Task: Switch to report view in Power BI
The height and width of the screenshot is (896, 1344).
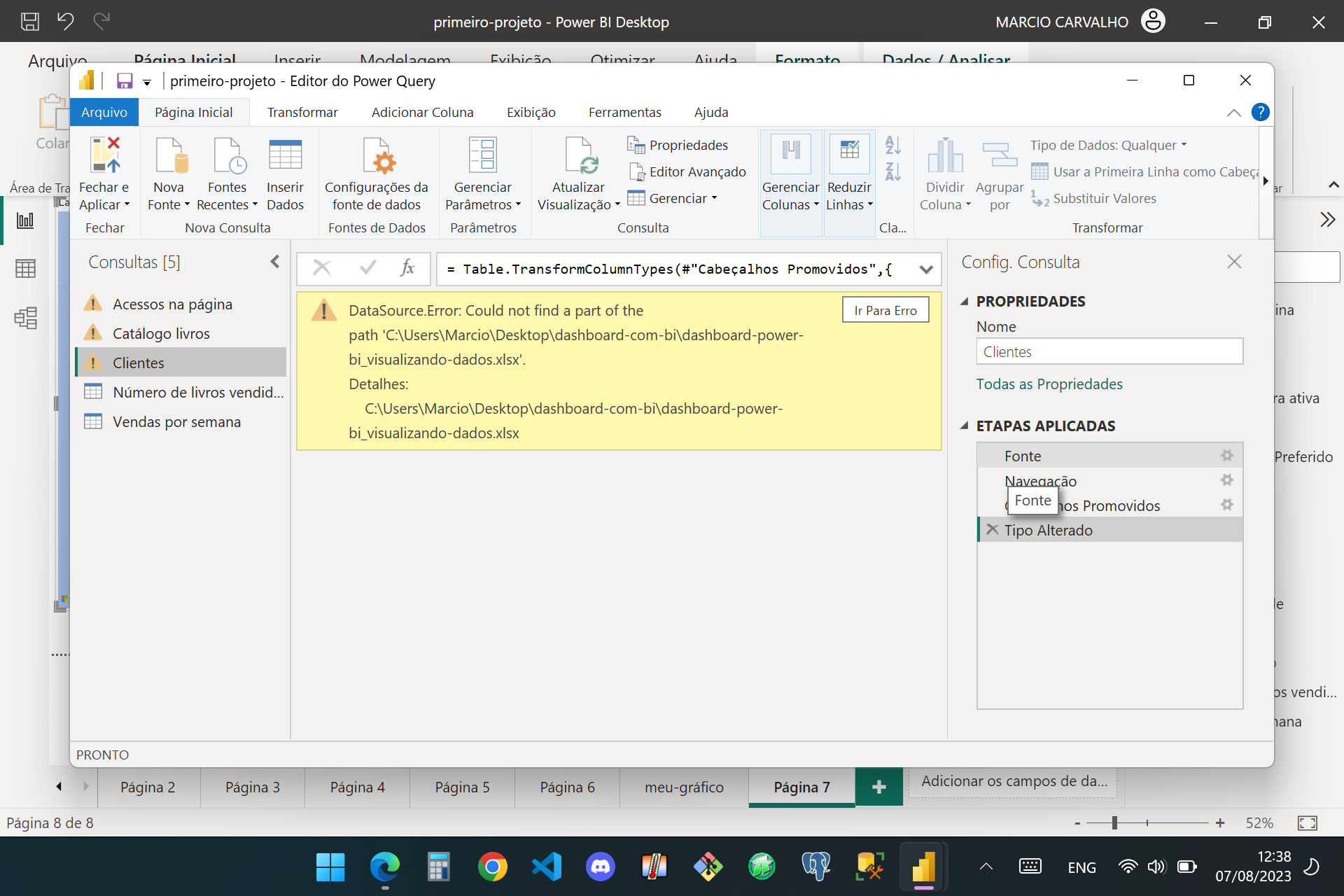Action: click(25, 220)
